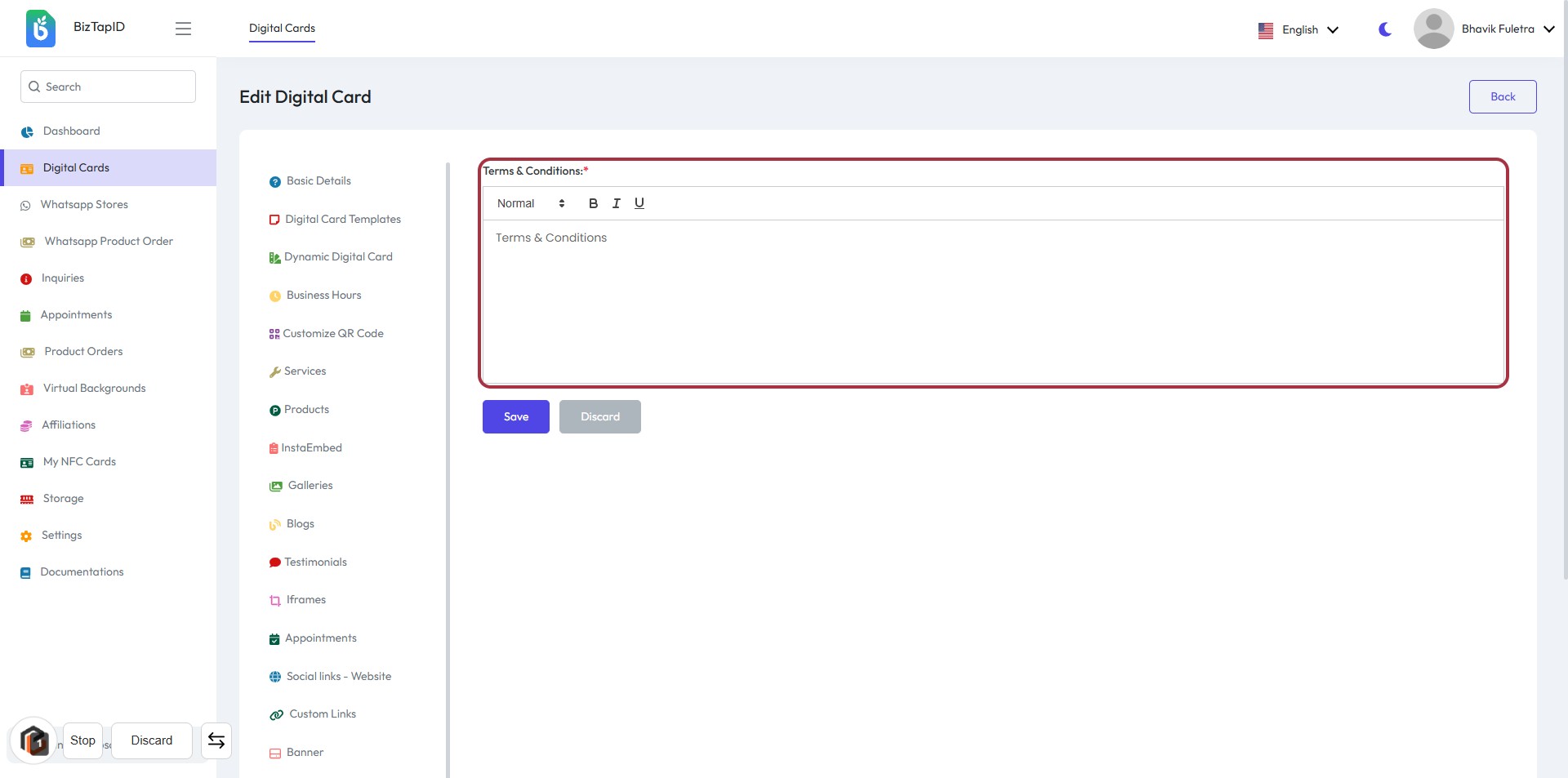Click the purple Save button
The width and height of the screenshot is (1568, 778).
click(x=515, y=416)
